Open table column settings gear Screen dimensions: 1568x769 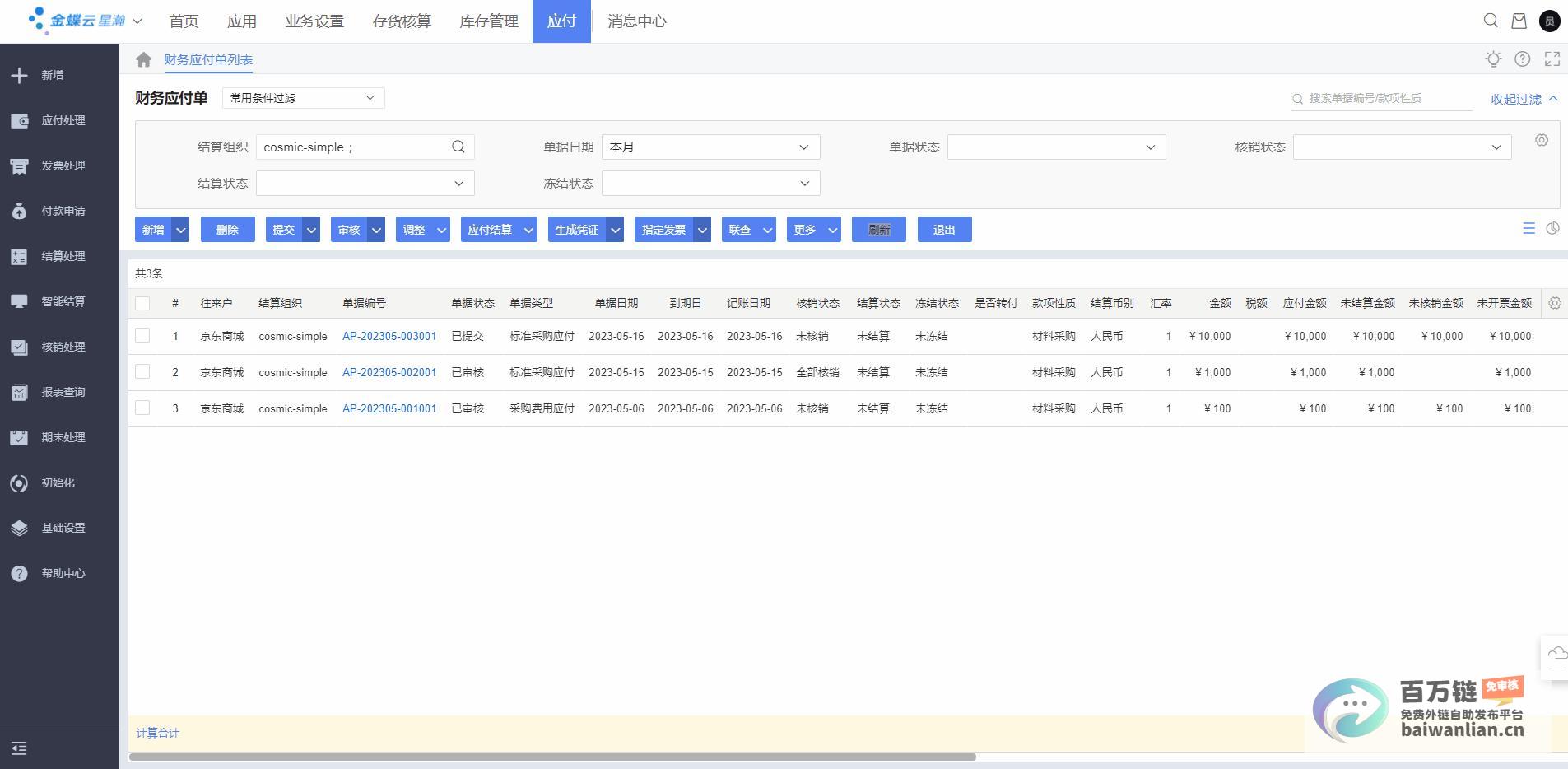click(x=1555, y=303)
